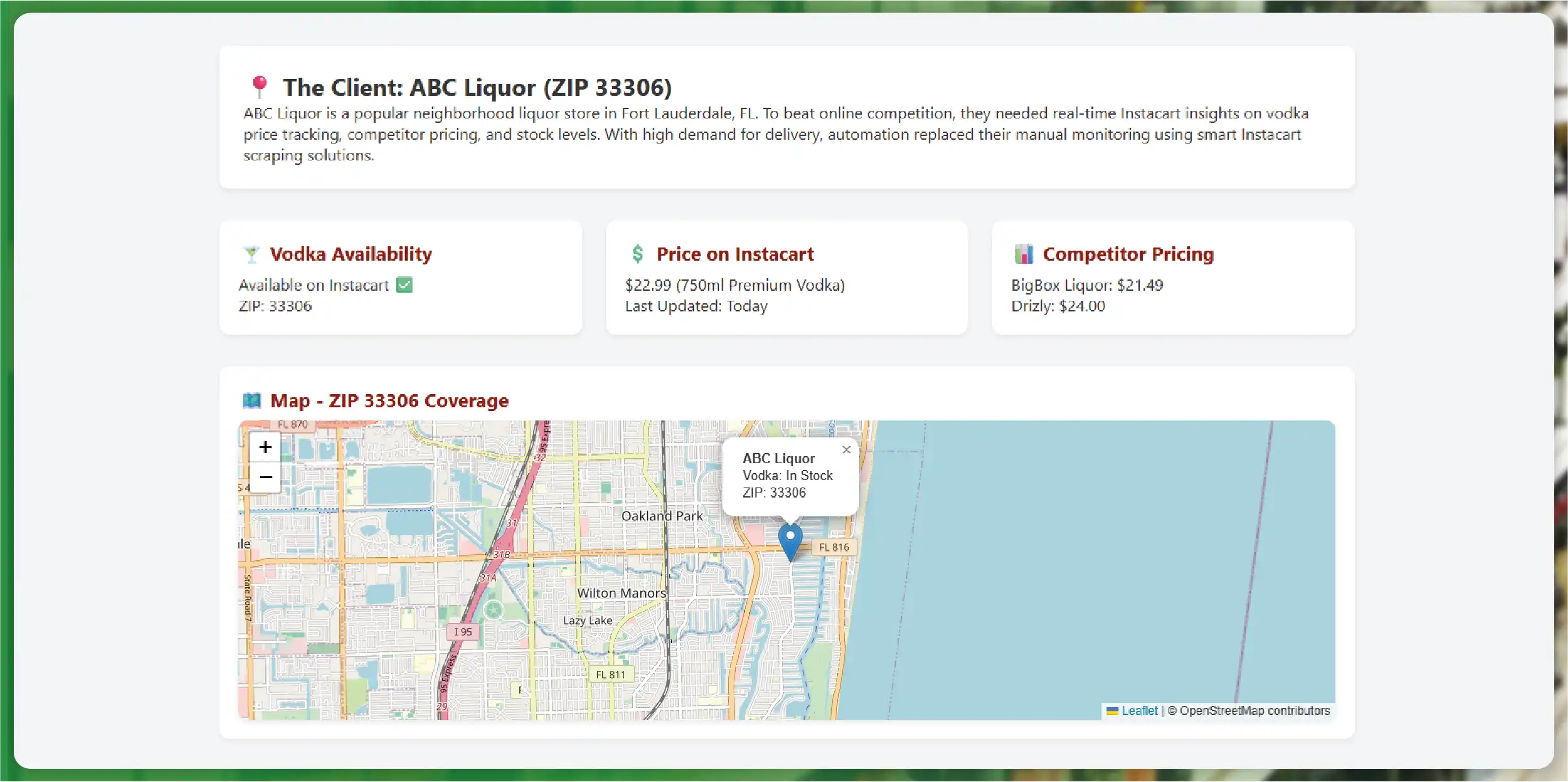Click the OpenStreetMap contributors attribution text
The height and width of the screenshot is (782, 1568).
click(1254, 711)
